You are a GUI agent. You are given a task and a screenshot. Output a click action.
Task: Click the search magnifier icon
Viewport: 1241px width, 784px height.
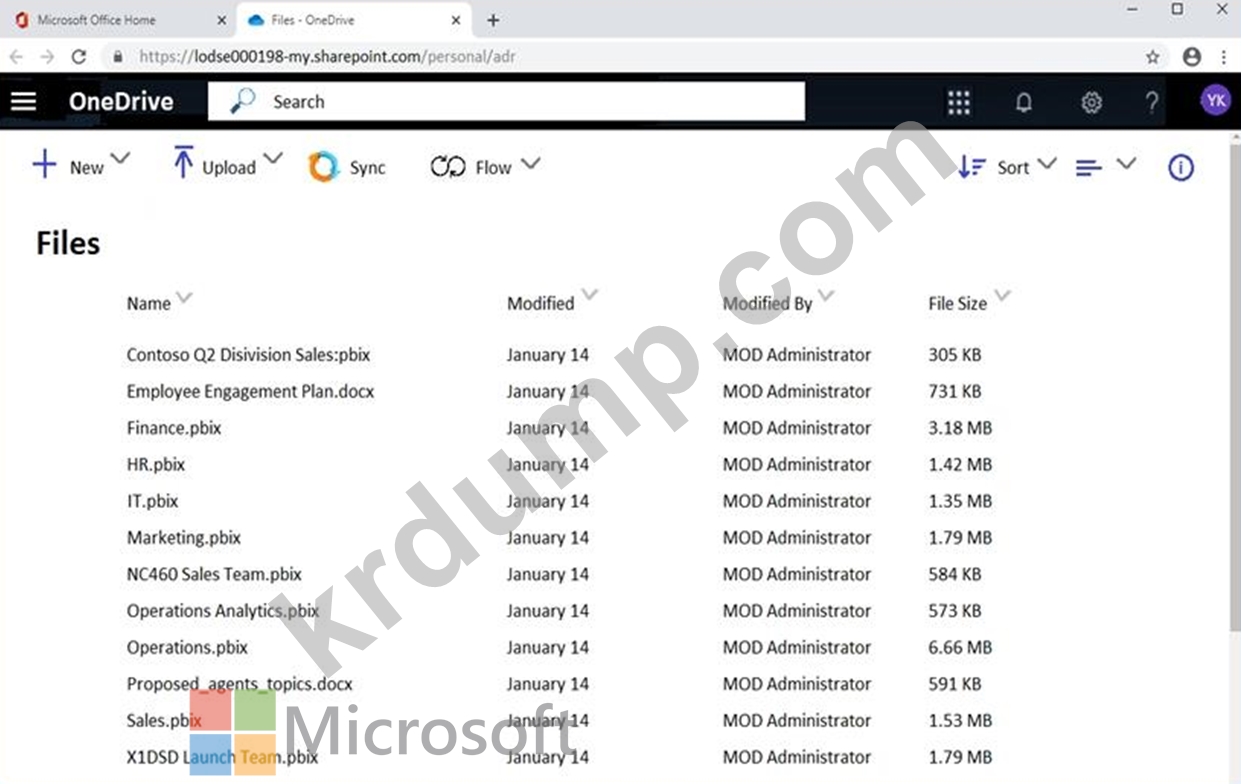(243, 101)
